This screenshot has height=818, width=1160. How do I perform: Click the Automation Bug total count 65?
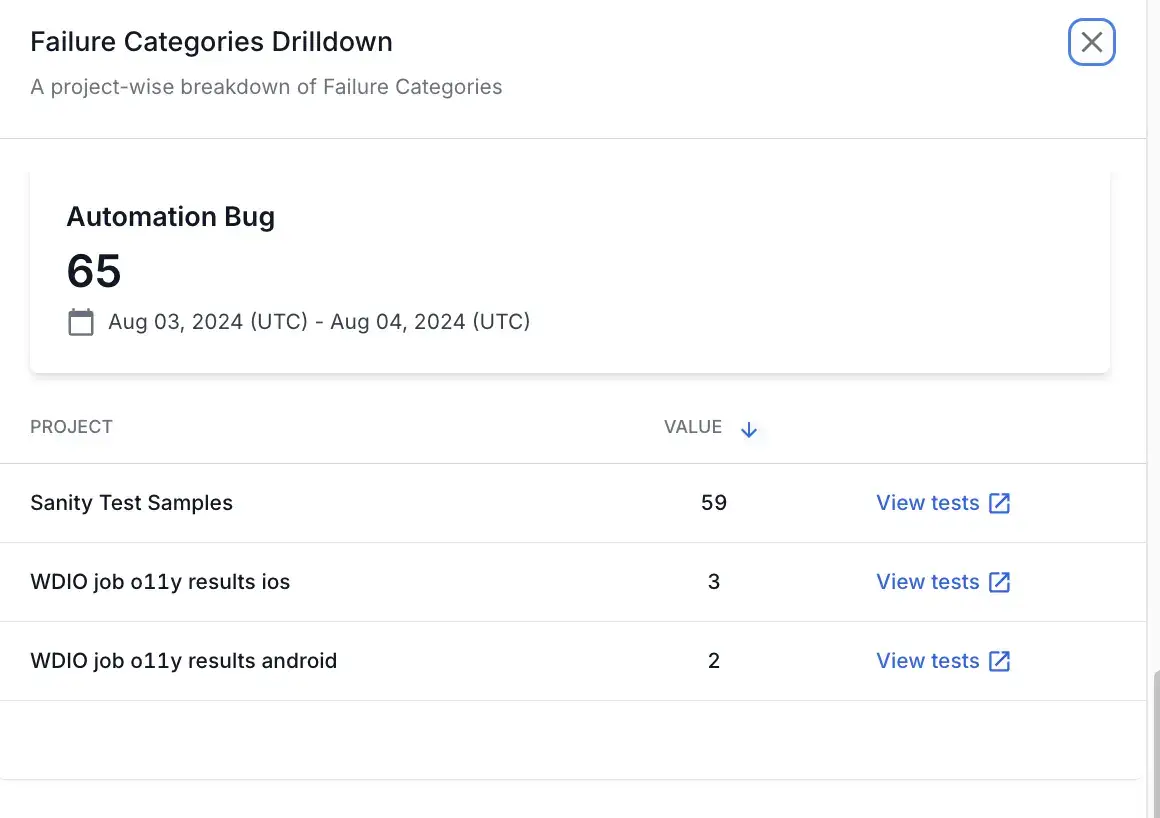click(x=94, y=271)
